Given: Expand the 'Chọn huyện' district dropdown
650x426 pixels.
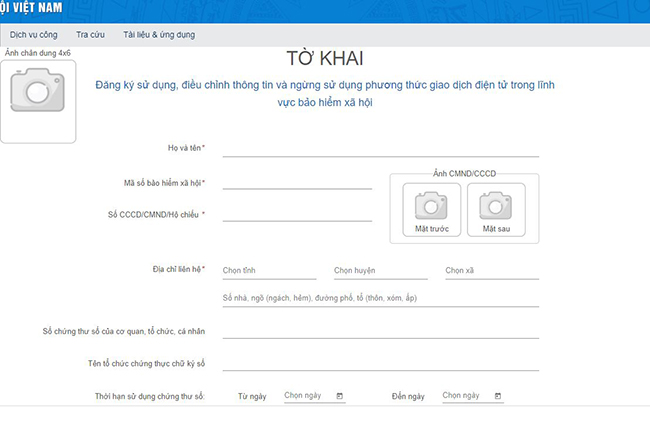Looking at the screenshot, I should pyautogui.click(x=380, y=270).
